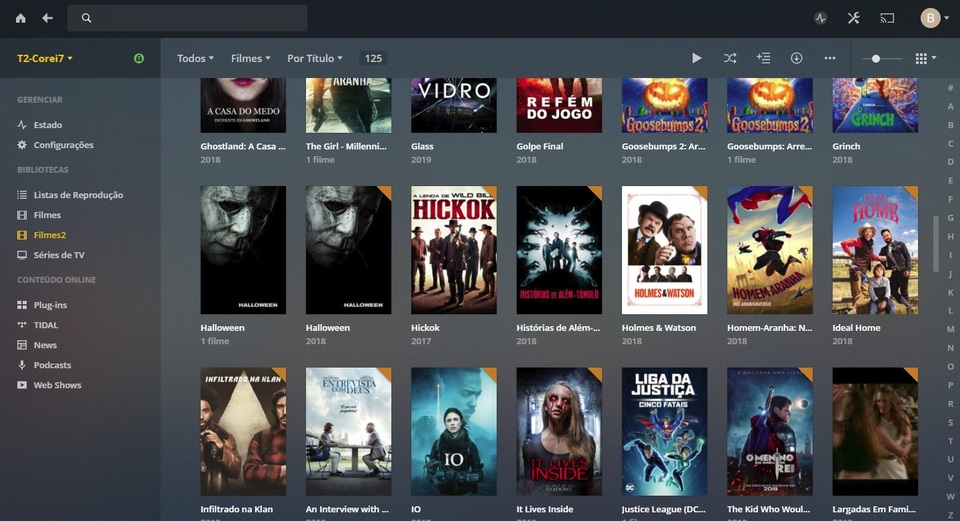Image resolution: width=960 pixels, height=521 pixels.
Task: Click the Configurações gear icon
Action: coord(22,145)
